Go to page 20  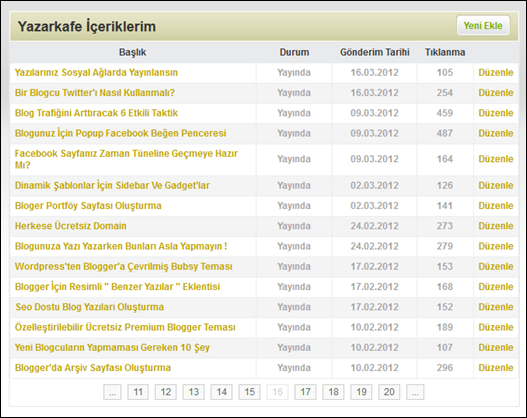(389, 392)
